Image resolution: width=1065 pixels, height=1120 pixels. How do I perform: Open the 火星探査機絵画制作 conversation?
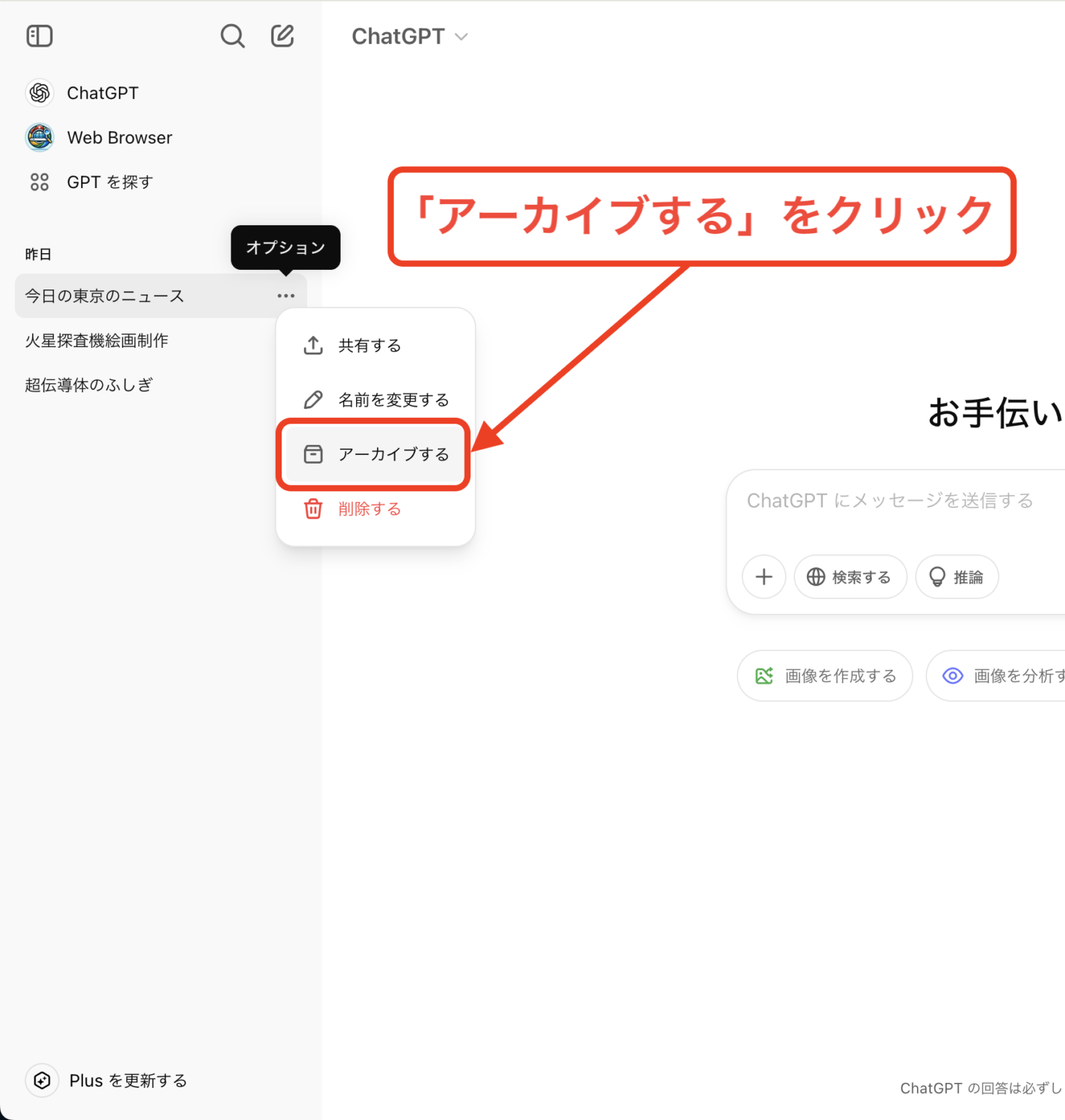point(97,341)
